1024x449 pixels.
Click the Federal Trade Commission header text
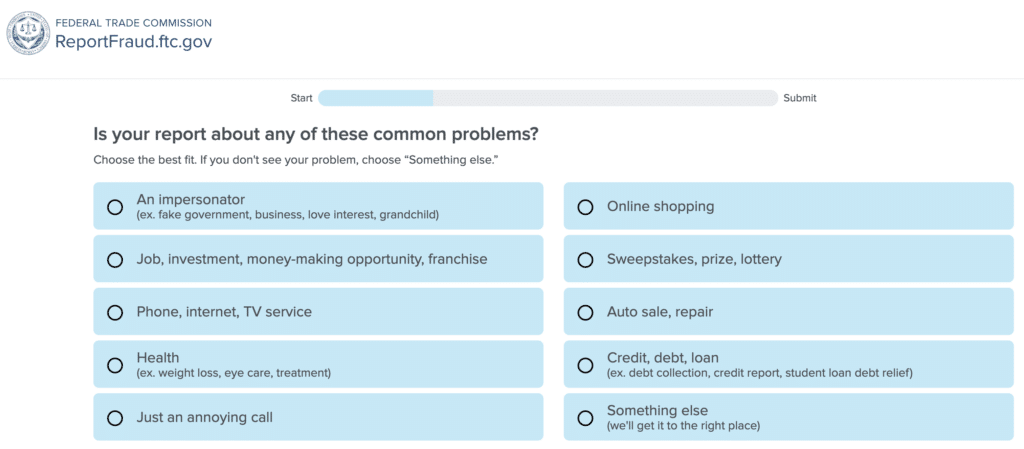pyautogui.click(x=133, y=22)
